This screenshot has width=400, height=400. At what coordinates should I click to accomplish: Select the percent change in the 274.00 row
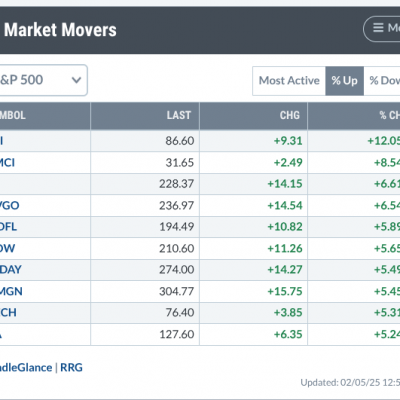coord(387,269)
